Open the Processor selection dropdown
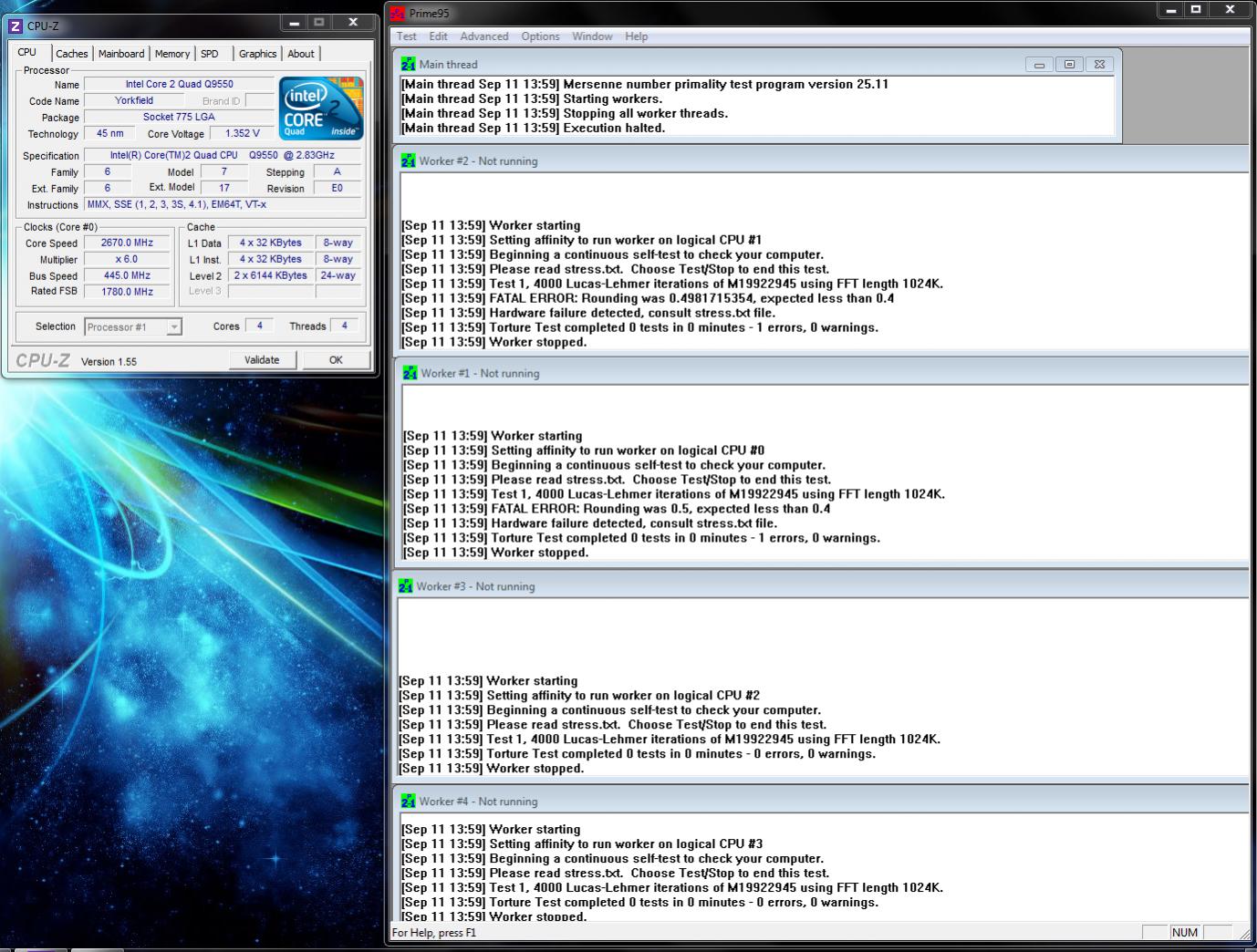The image size is (1257, 952). coord(173,326)
